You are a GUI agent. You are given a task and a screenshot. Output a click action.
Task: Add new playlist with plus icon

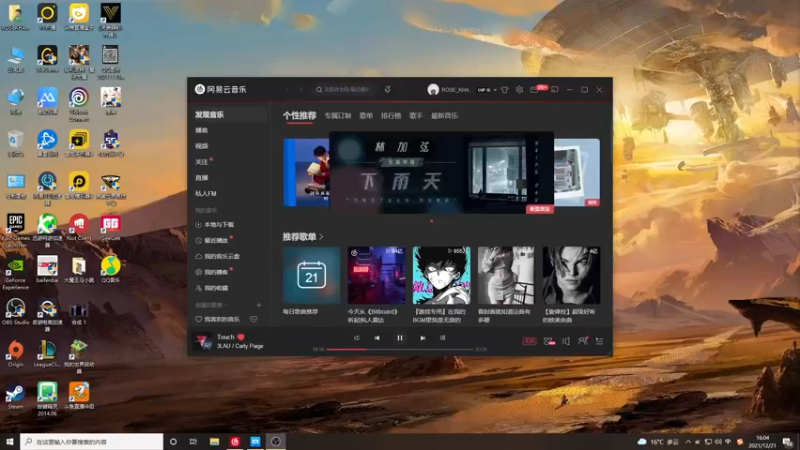click(259, 305)
